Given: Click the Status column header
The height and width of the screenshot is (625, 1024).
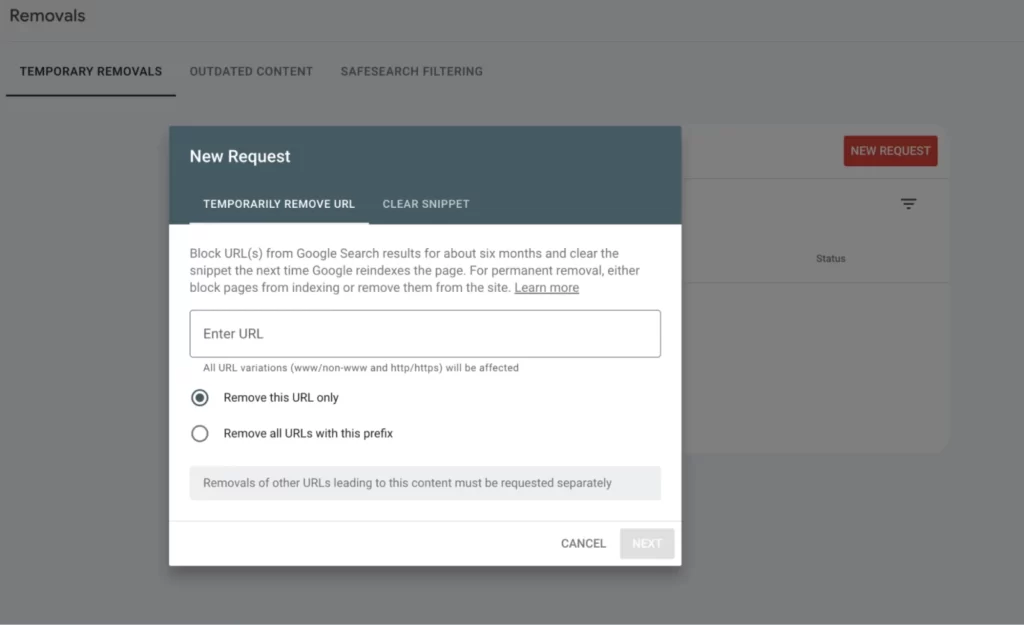Looking at the screenshot, I should tap(830, 259).
